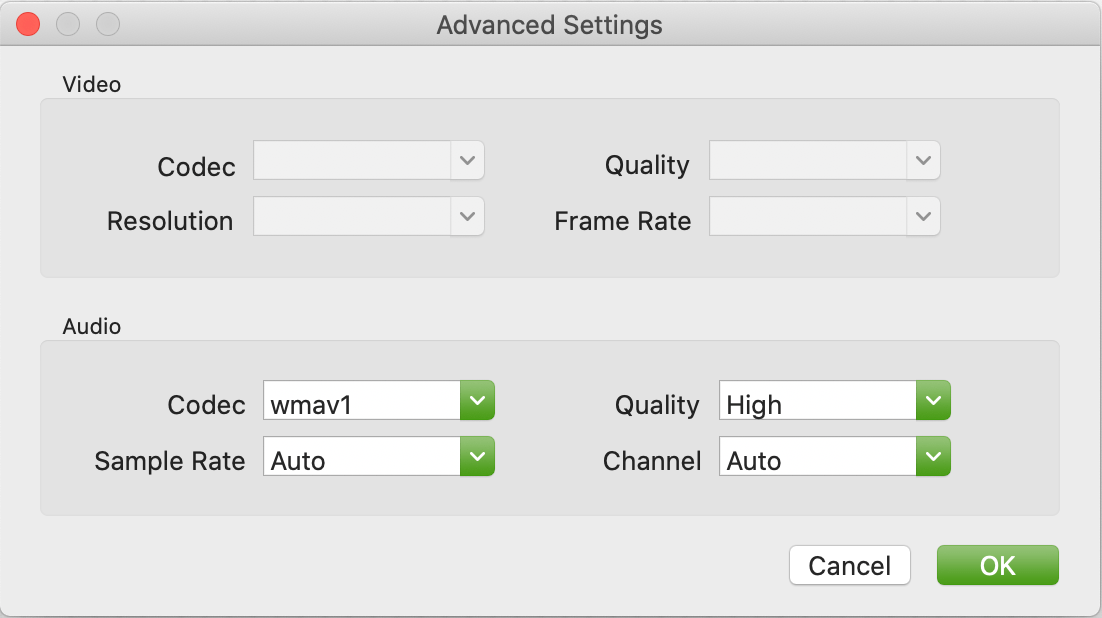
Task: Click the empty Video Quality field
Action: click(x=808, y=160)
